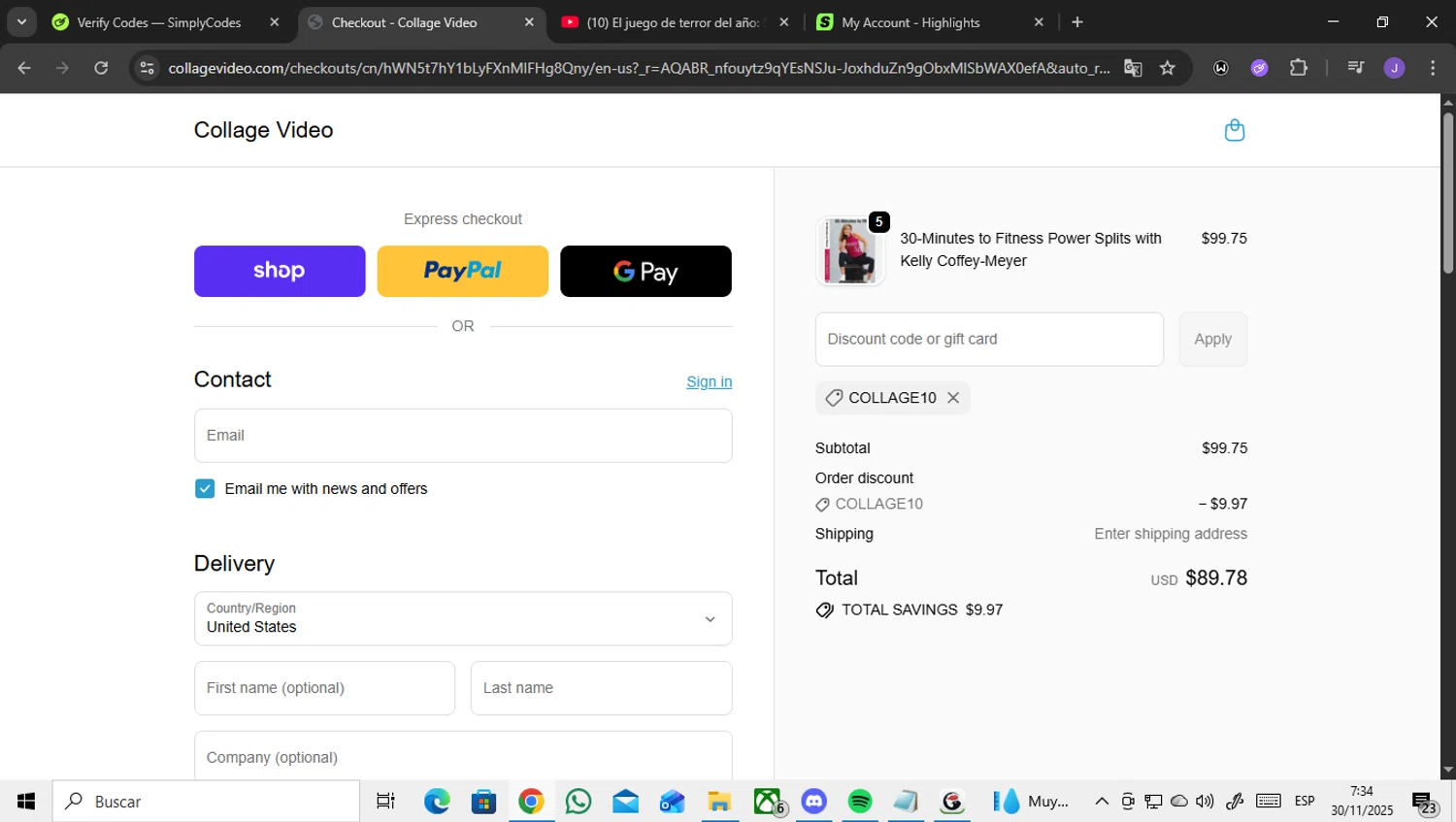Focus the Email input field

(463, 436)
